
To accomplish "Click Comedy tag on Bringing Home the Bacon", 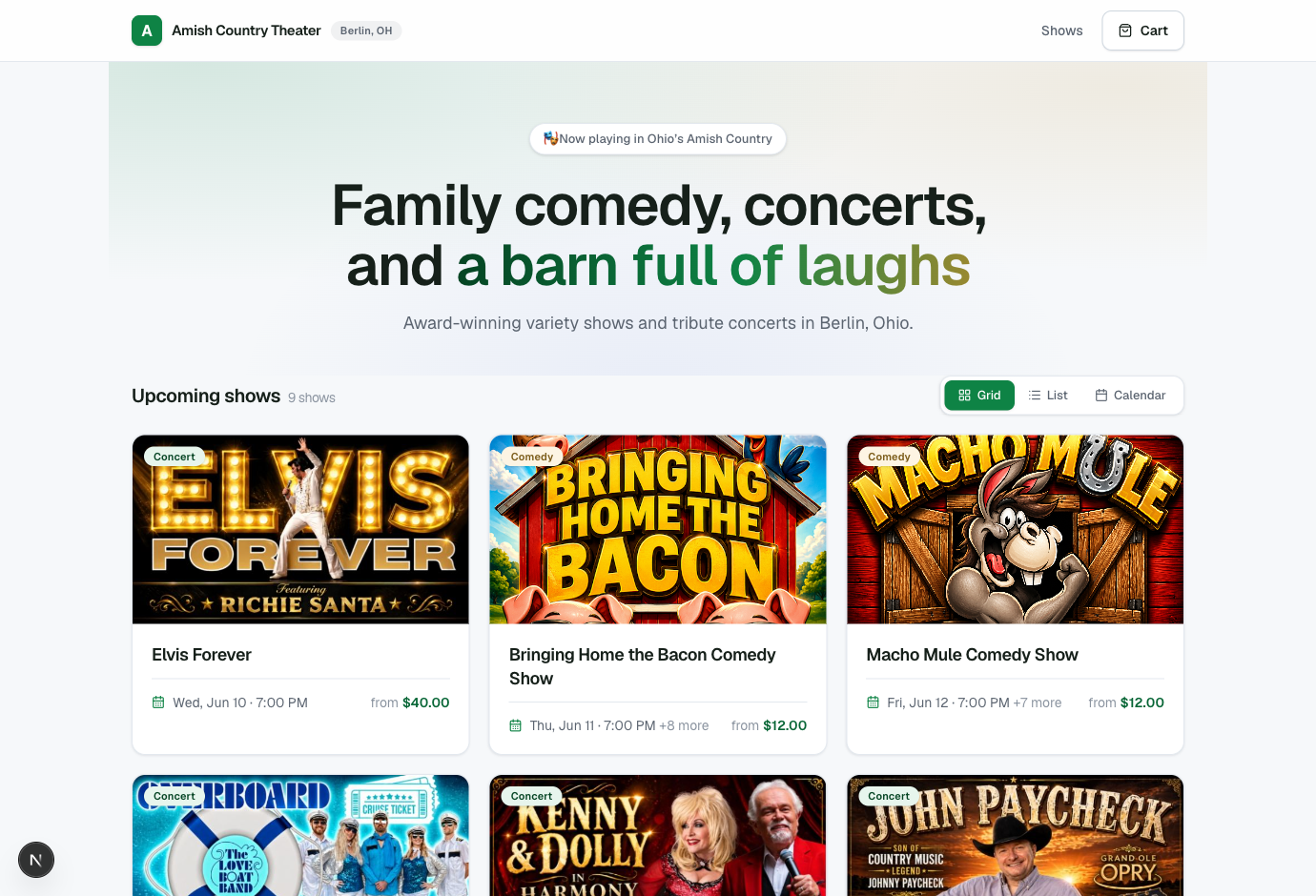I will click(x=532, y=457).
